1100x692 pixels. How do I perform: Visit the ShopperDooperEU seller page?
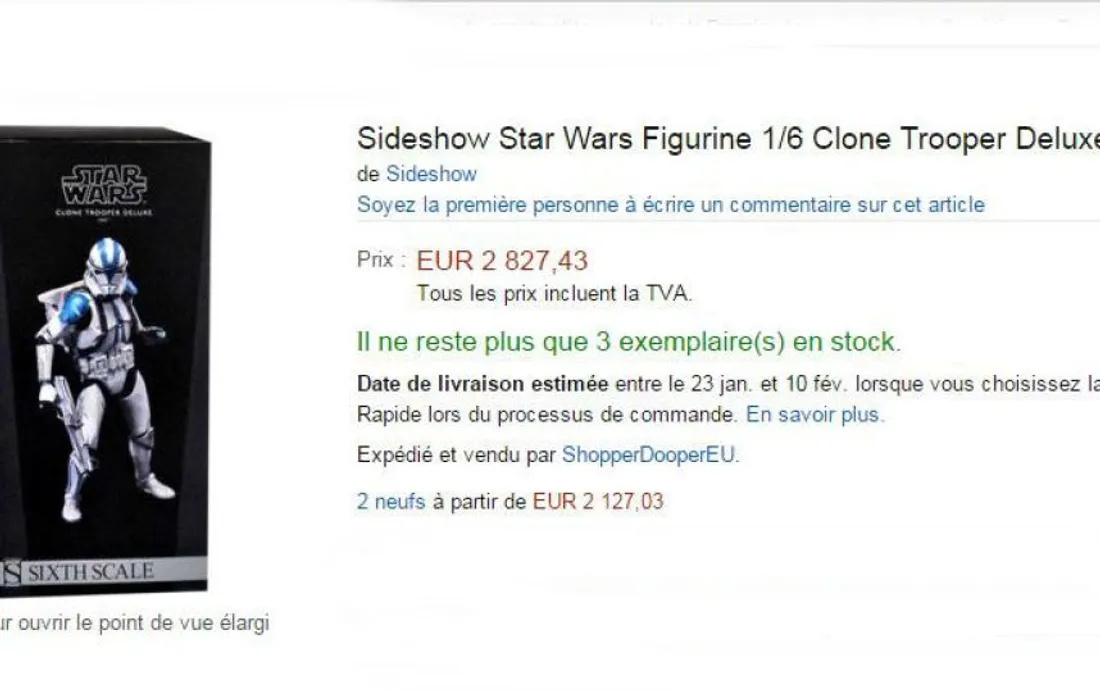(650, 455)
